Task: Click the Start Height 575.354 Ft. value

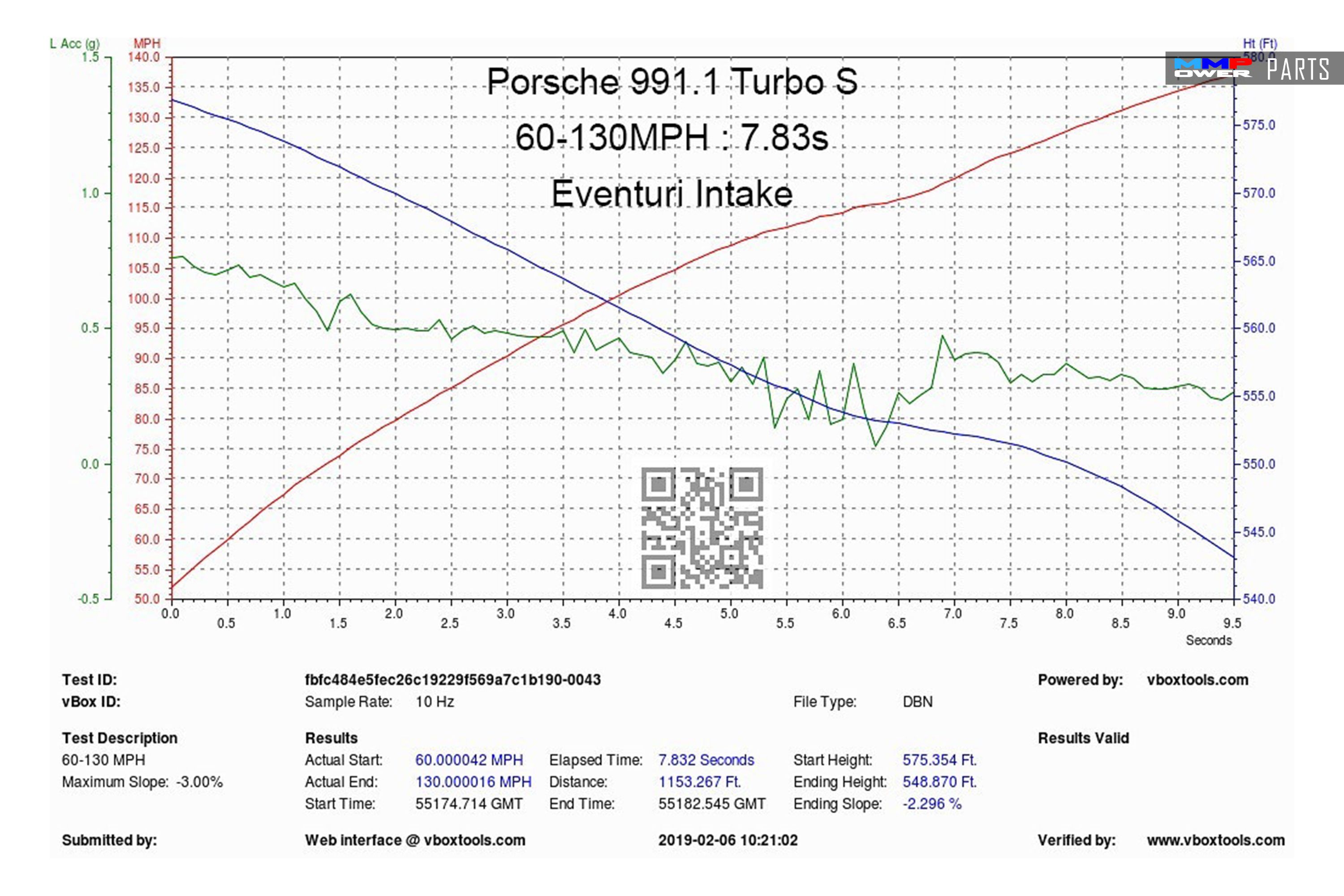Action: [939, 760]
